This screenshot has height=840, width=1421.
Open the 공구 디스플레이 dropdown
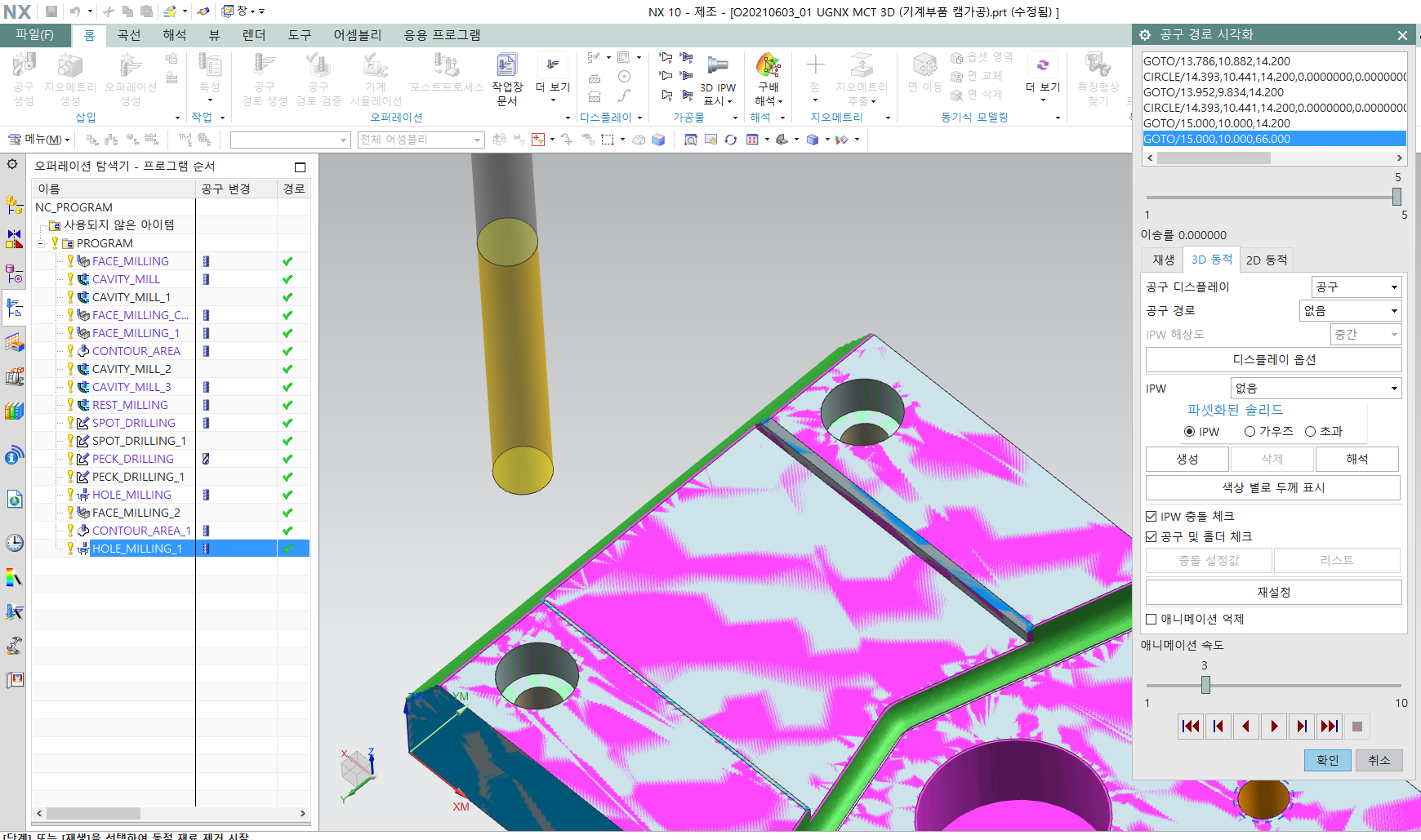point(1356,287)
